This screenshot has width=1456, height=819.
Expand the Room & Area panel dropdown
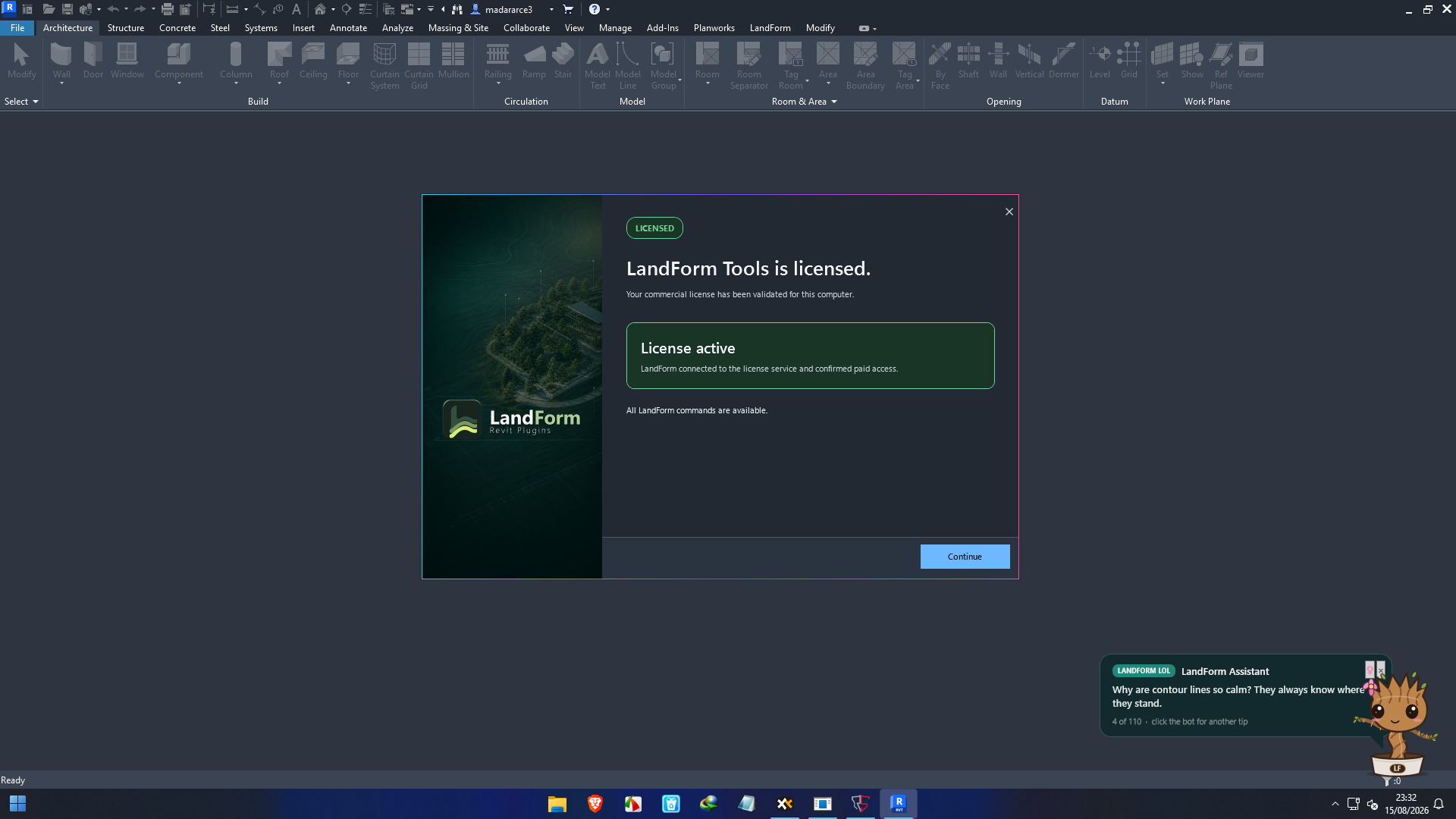(834, 102)
